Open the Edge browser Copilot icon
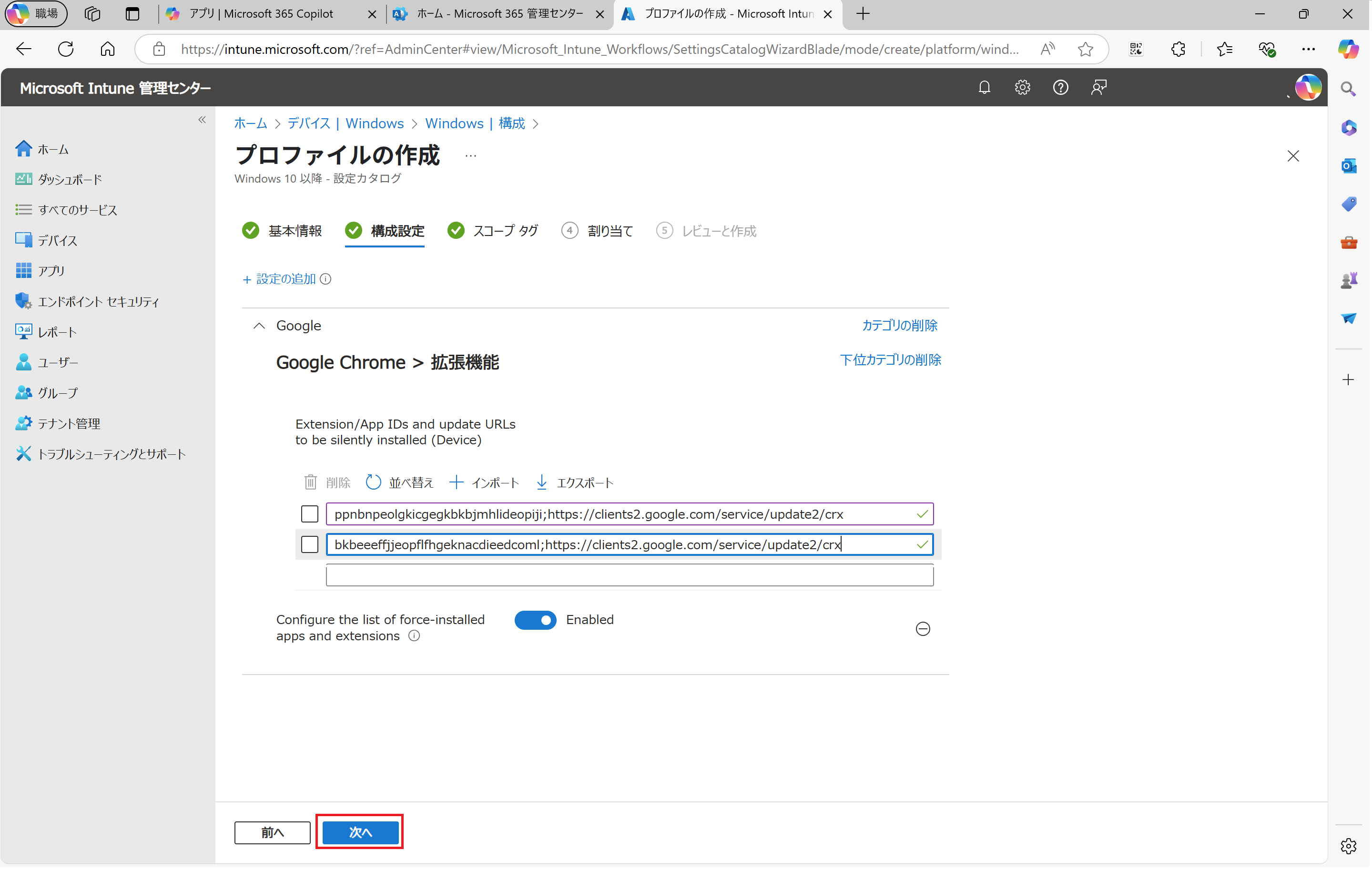The width and height of the screenshot is (1372, 871). pos(1348,49)
